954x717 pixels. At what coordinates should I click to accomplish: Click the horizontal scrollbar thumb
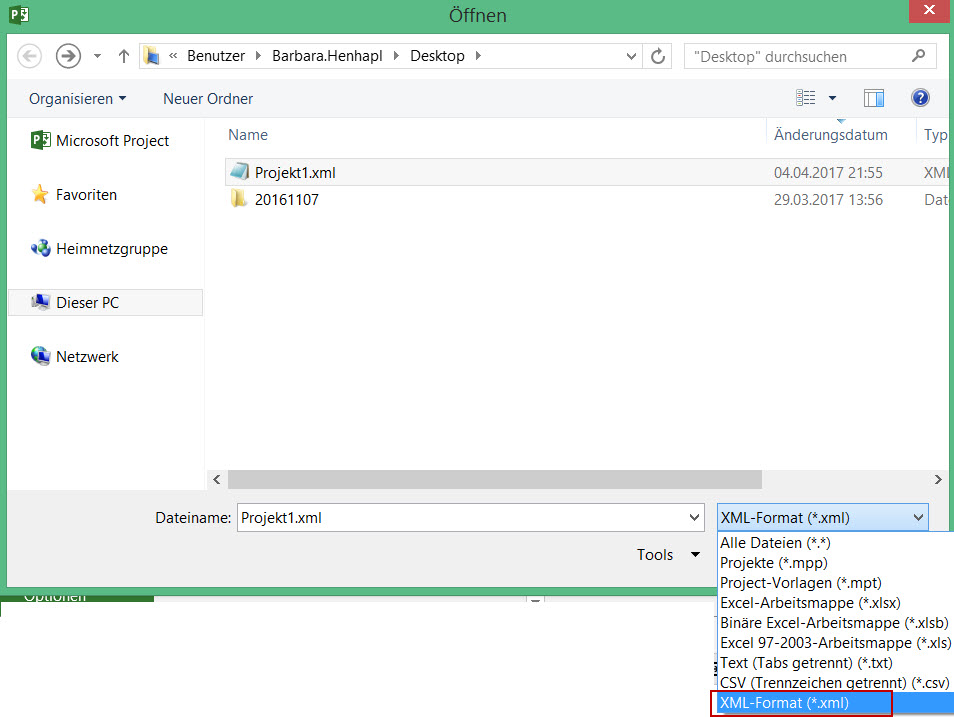(x=495, y=480)
